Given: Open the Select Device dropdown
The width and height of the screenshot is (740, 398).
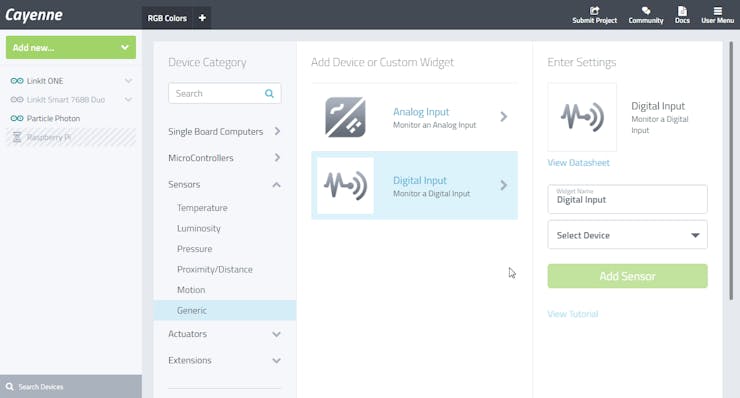Looking at the screenshot, I should [627, 235].
